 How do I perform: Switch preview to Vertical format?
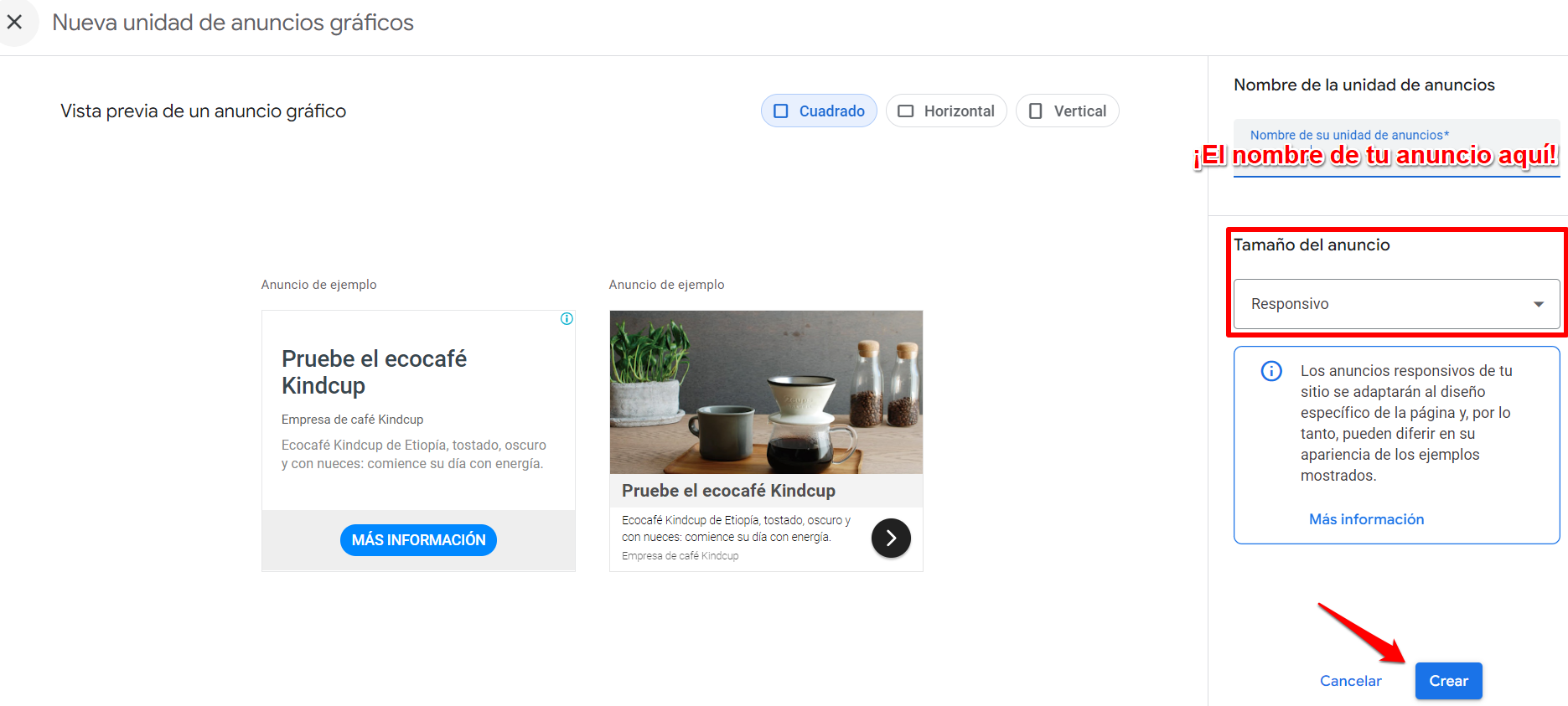(x=1067, y=111)
